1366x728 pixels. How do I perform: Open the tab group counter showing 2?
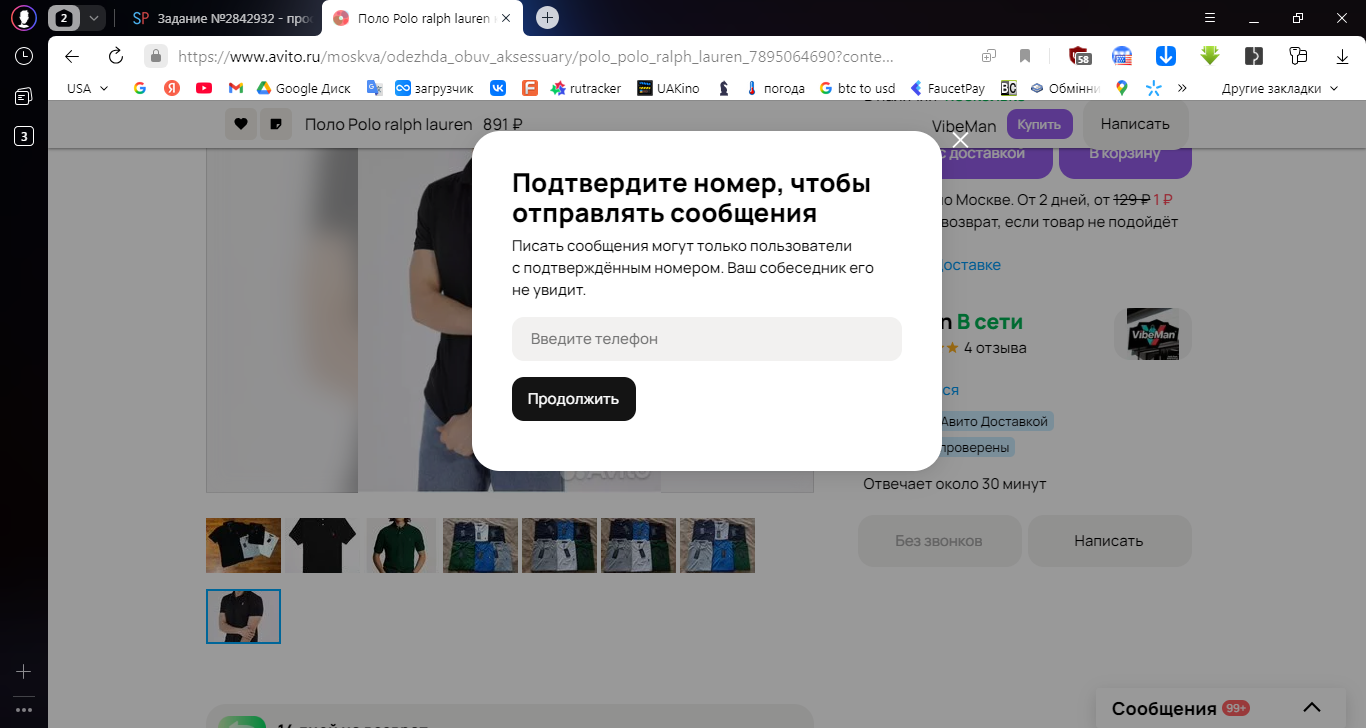[64, 18]
